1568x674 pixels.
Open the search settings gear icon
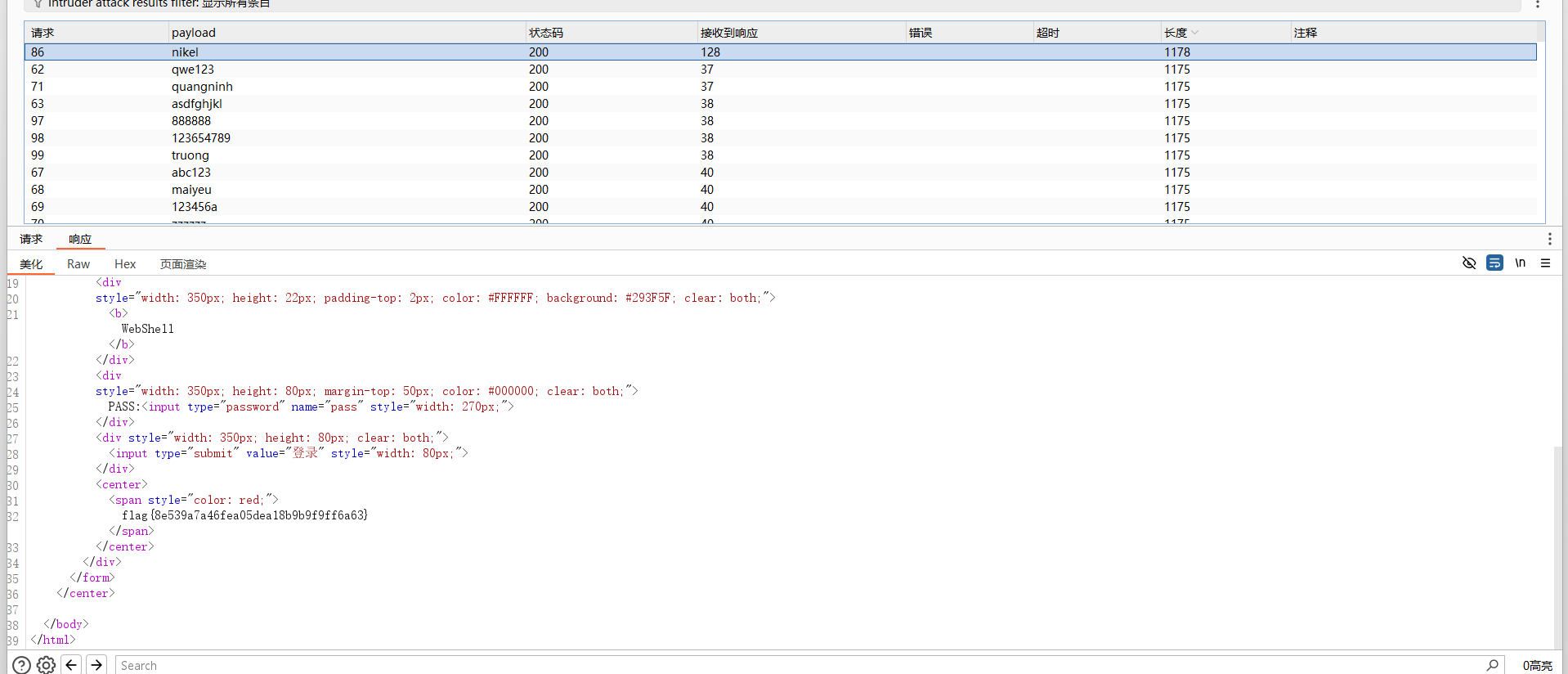[x=47, y=665]
